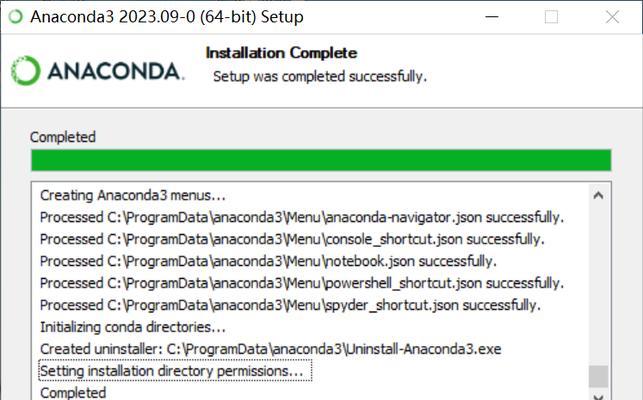Click the log scroll down arrow
The height and width of the screenshot is (400, 643).
pos(598,396)
